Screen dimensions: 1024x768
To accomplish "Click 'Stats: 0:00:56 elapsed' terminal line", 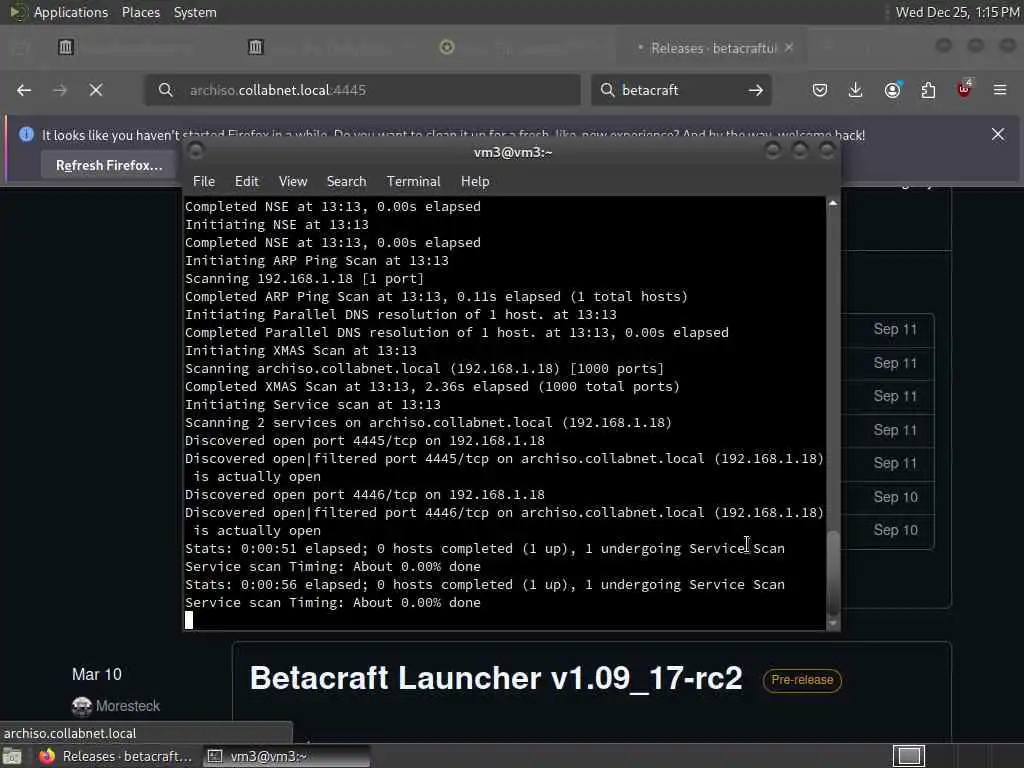I will click(485, 584).
